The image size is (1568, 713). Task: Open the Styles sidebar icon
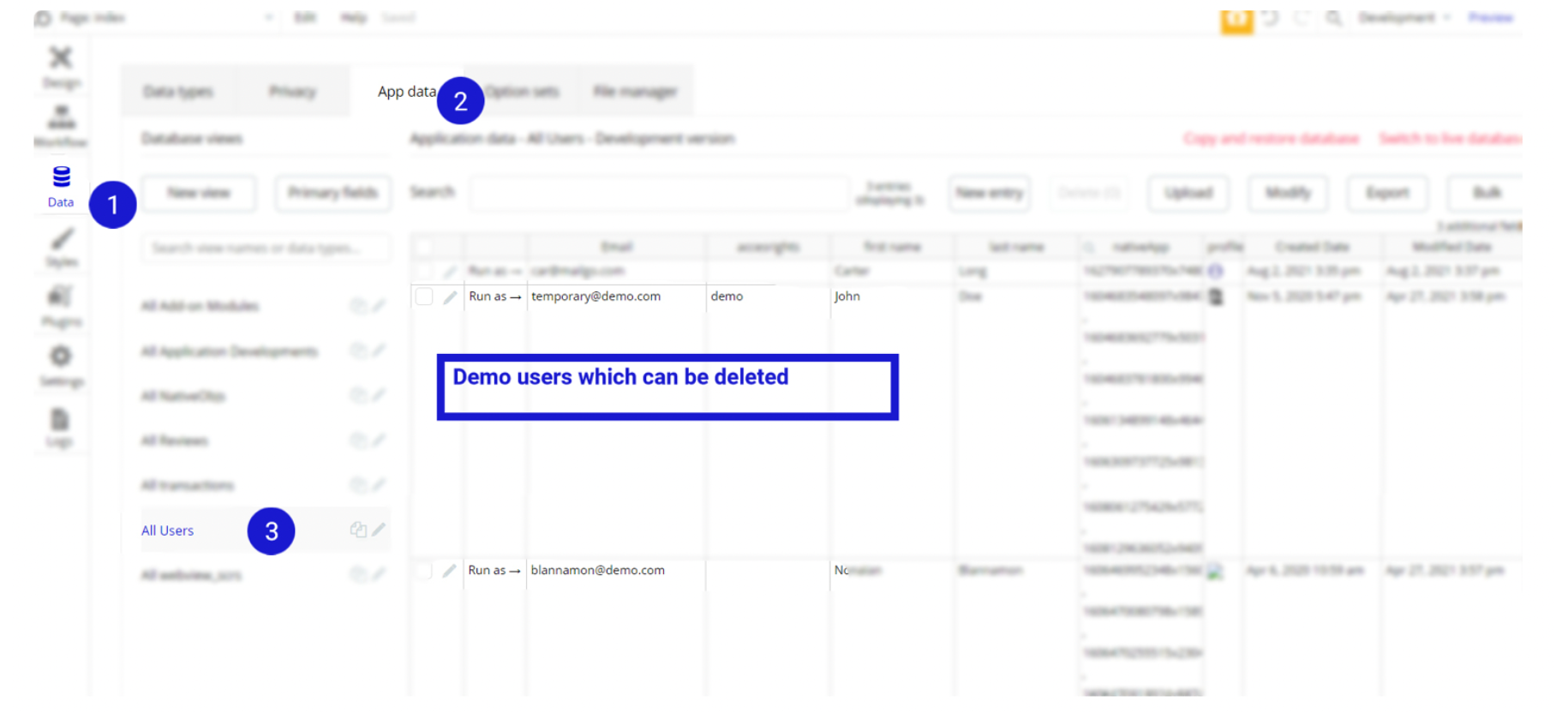pyautogui.click(x=61, y=248)
